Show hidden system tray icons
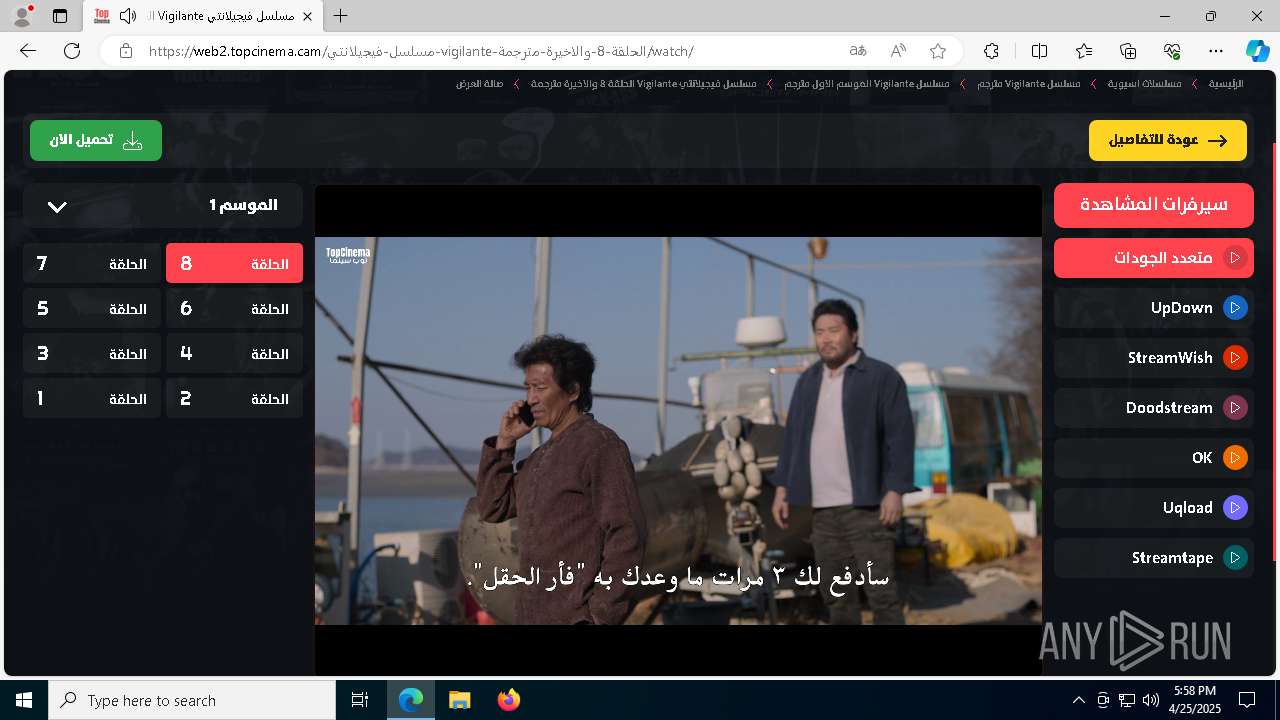 1078,700
